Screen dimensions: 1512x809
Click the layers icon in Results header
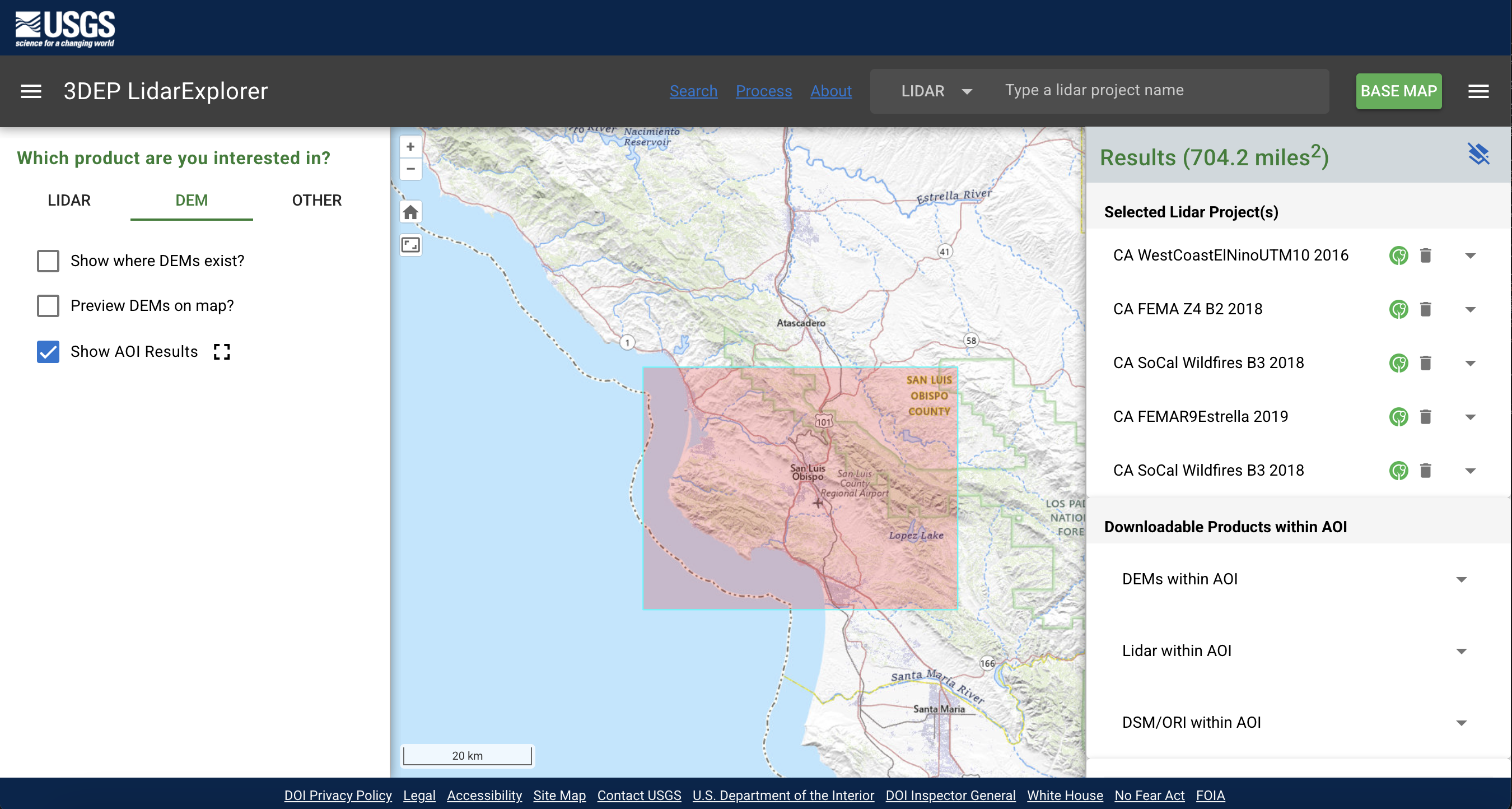[1479, 154]
